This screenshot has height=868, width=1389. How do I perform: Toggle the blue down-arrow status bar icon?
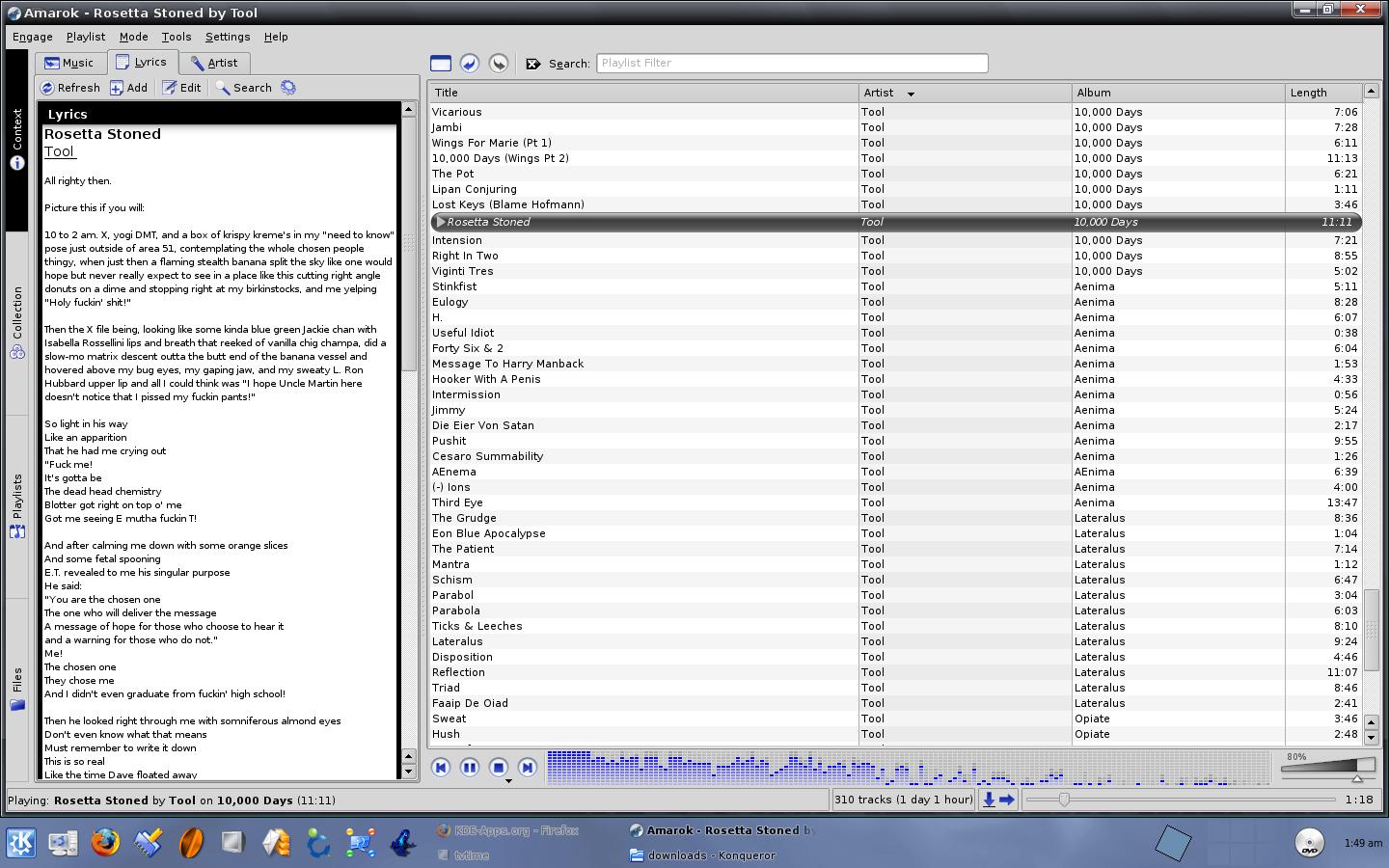[x=989, y=800]
